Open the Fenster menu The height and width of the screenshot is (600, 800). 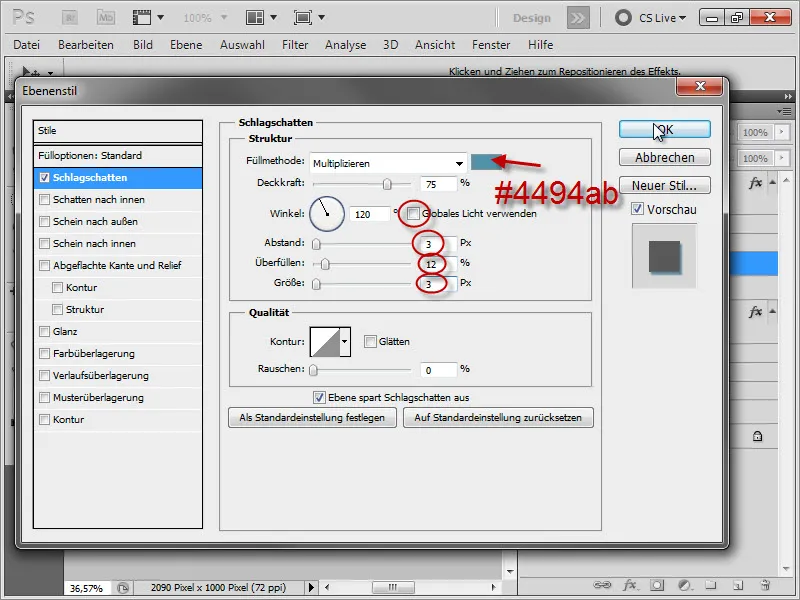491,45
